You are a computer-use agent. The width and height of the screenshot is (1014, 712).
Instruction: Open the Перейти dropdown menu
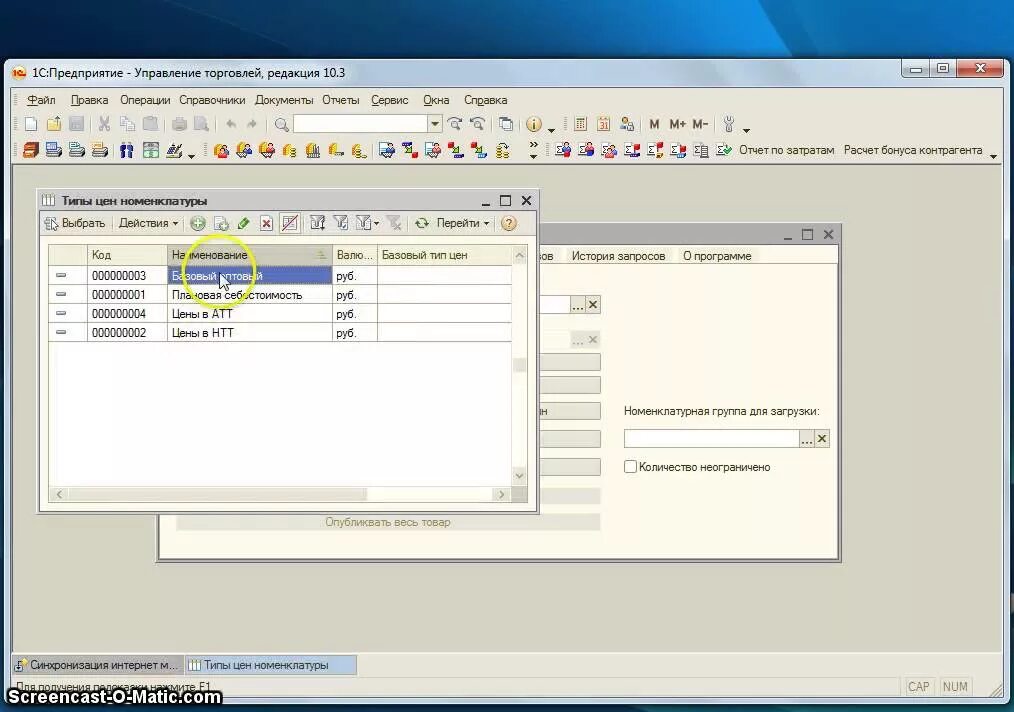pos(462,223)
